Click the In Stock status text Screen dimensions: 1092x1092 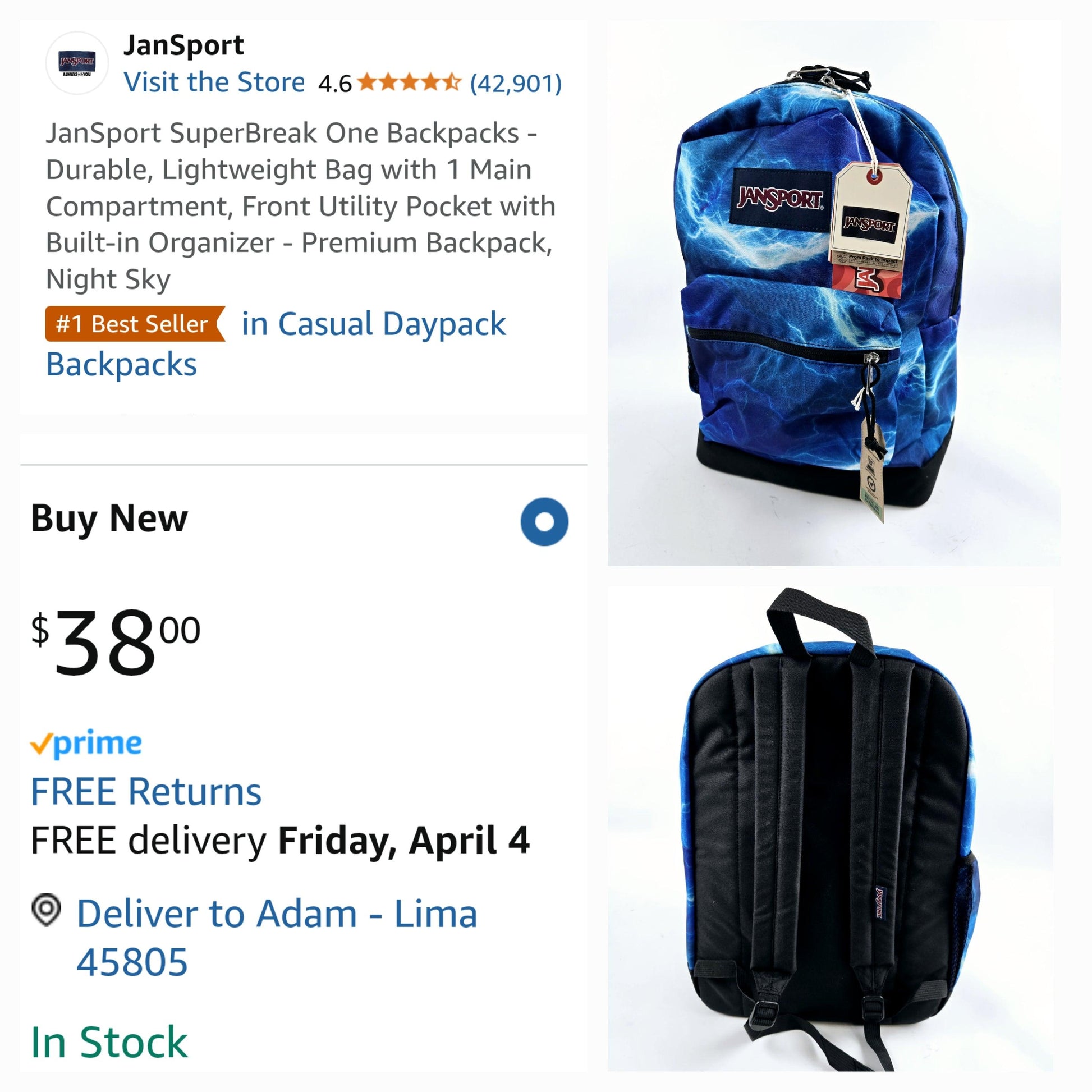pos(109,1042)
